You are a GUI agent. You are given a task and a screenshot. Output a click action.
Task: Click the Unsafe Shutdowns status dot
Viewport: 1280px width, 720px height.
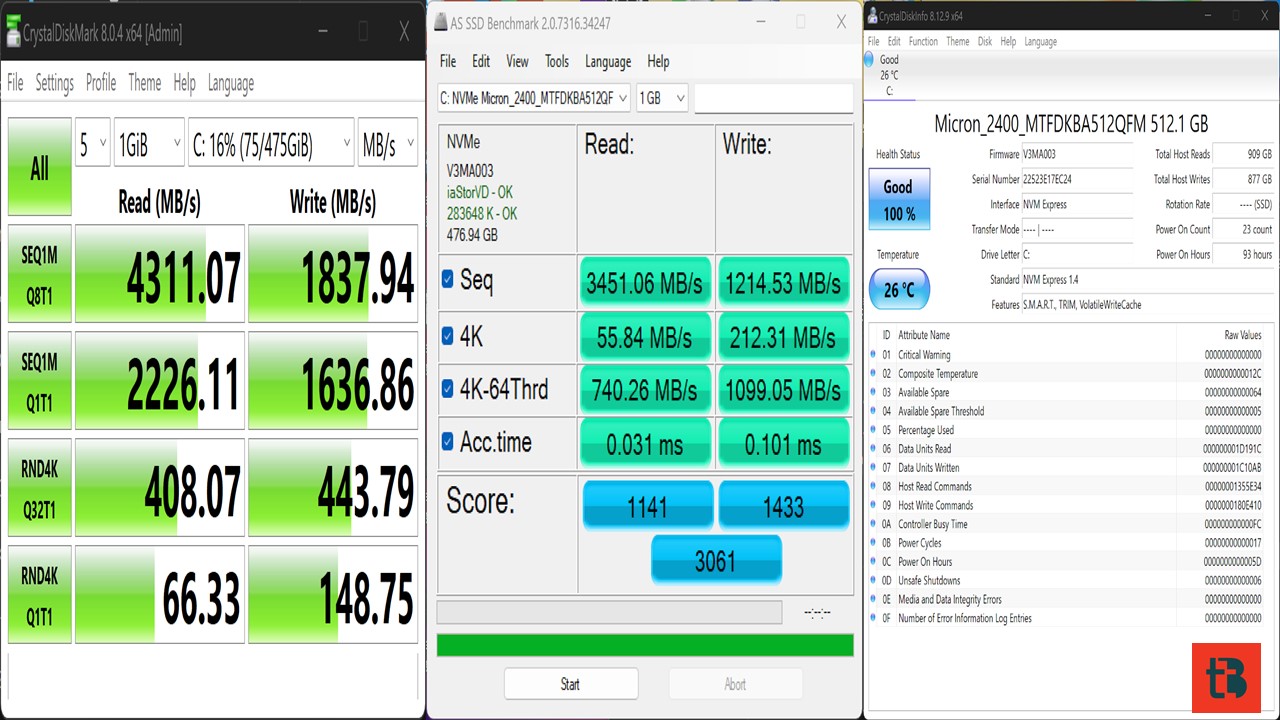[x=874, y=581]
